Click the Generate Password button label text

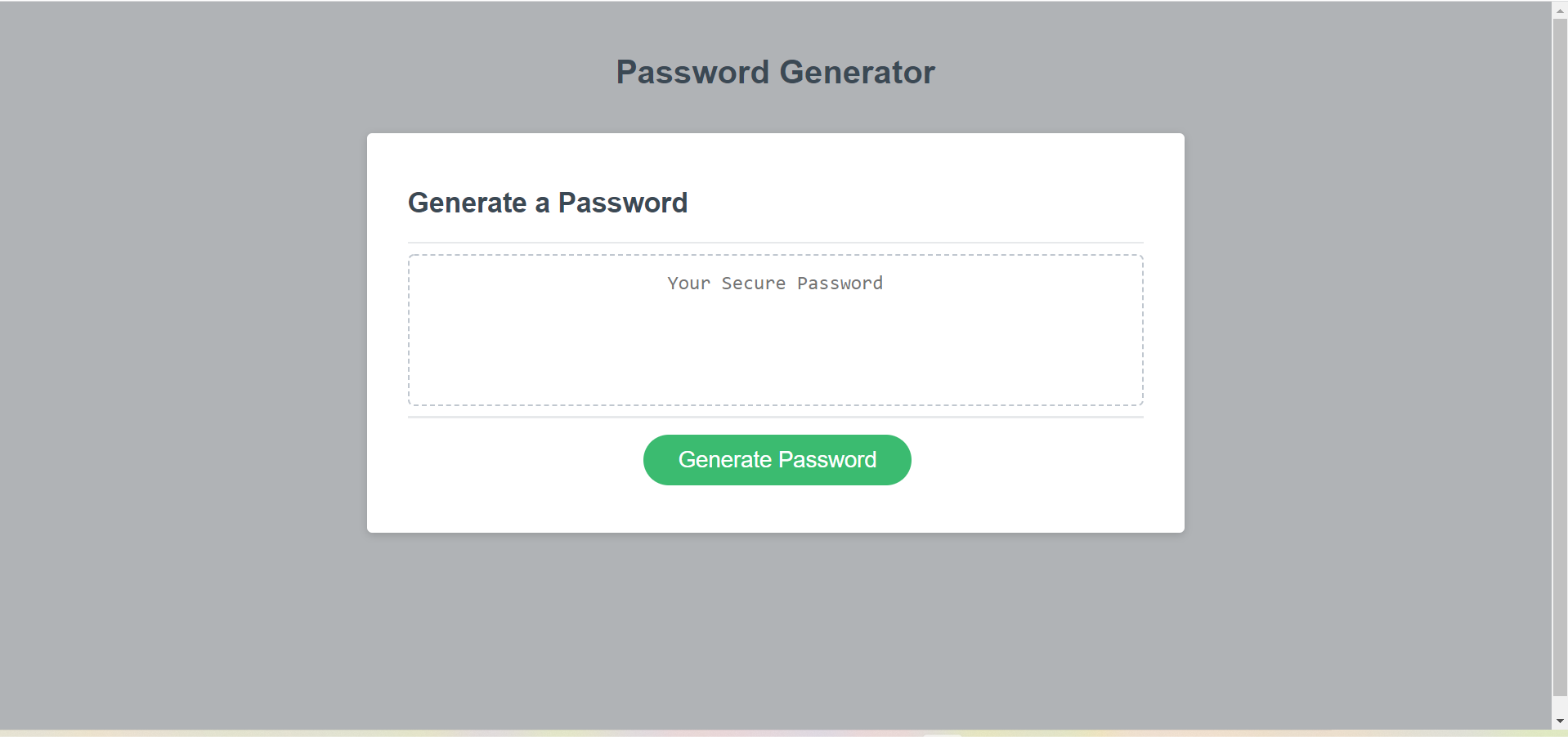point(776,459)
